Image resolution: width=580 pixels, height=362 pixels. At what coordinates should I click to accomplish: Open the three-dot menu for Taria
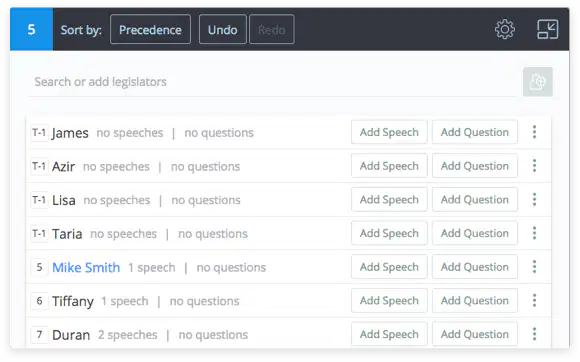tap(534, 233)
